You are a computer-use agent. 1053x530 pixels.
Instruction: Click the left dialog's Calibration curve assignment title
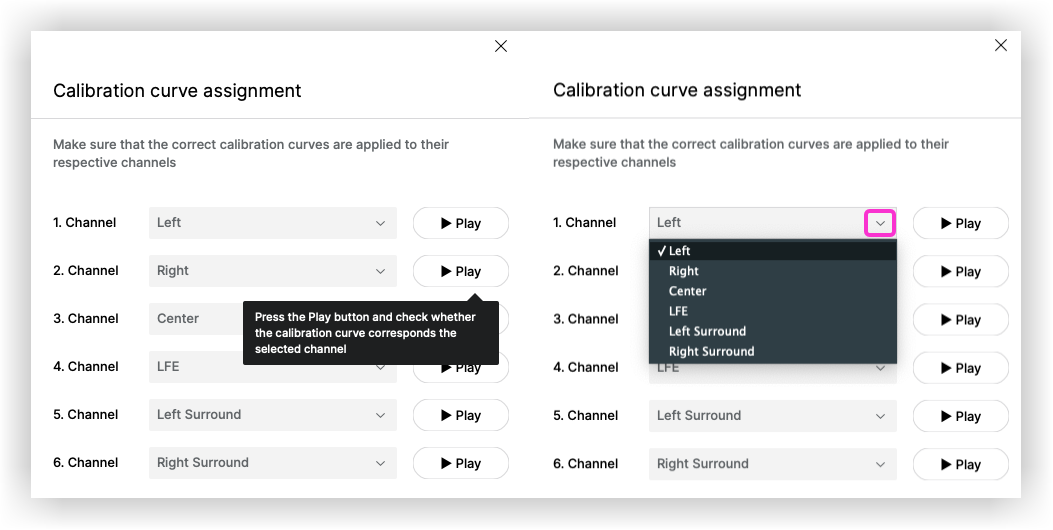[177, 91]
